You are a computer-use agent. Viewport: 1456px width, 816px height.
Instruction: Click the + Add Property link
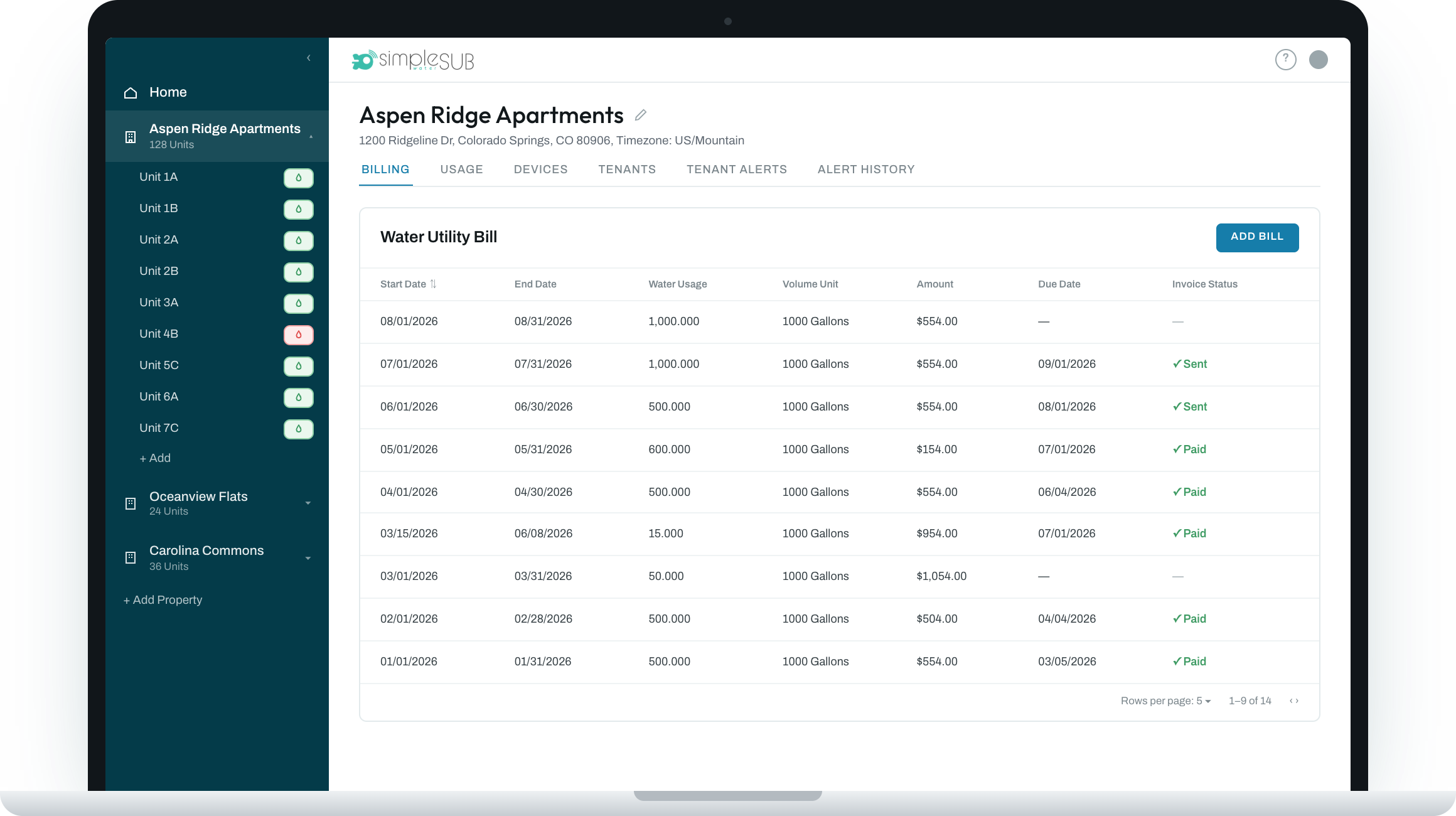tap(163, 600)
